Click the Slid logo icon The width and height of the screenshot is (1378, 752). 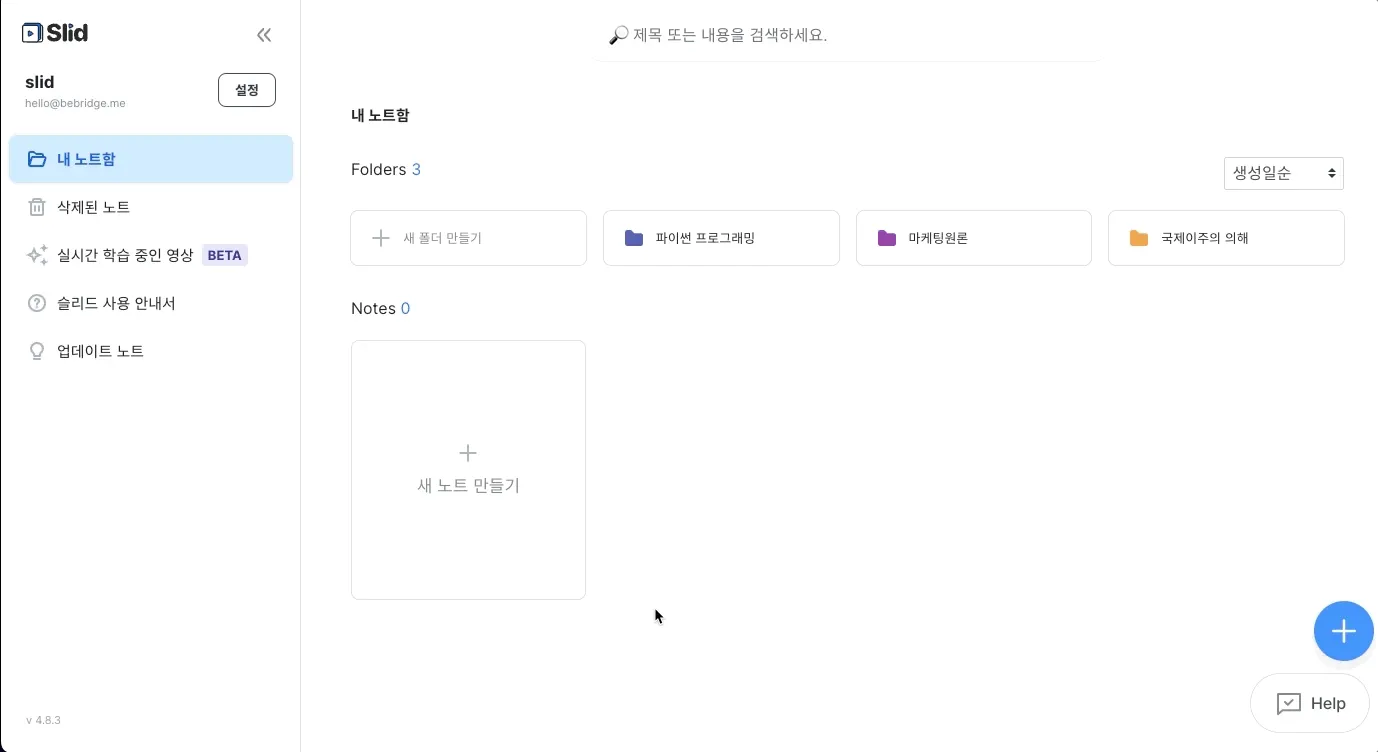coord(33,33)
